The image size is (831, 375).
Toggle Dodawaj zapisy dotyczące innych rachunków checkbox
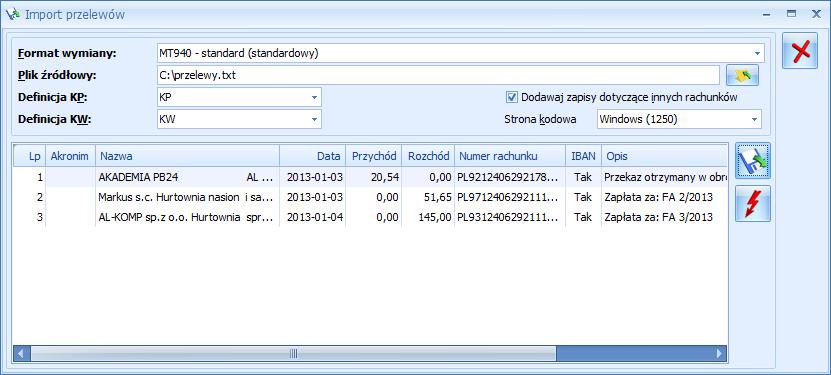[511, 97]
